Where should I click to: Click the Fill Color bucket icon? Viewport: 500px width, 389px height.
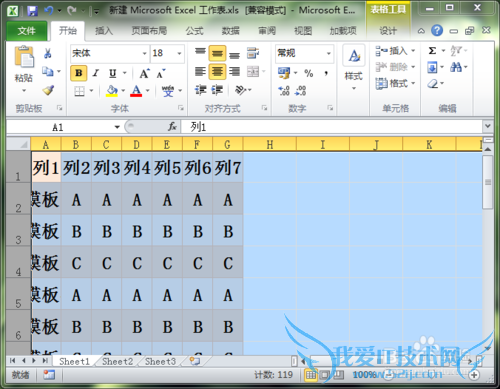[x=112, y=90]
